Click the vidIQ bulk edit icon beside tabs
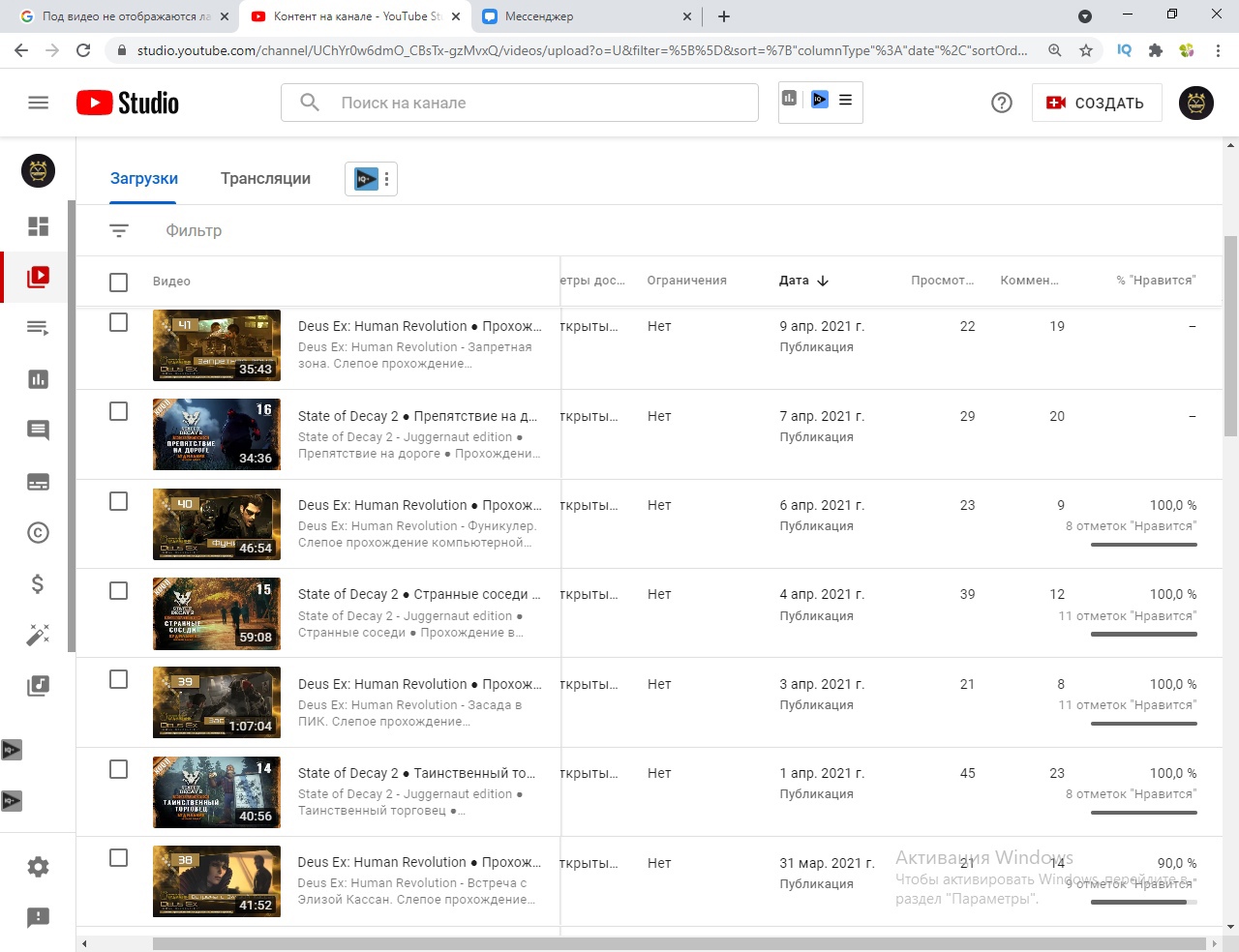The image size is (1239, 952). tap(366, 179)
